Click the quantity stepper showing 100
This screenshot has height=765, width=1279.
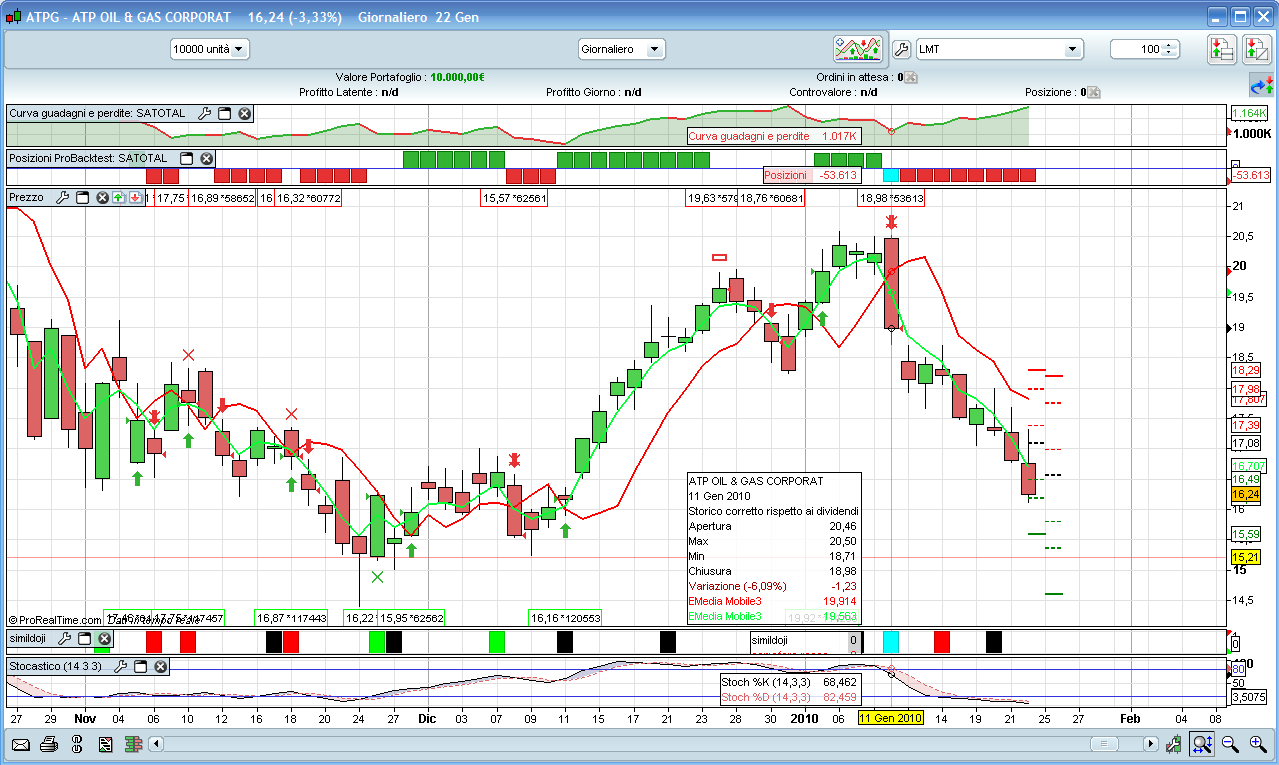(1145, 49)
